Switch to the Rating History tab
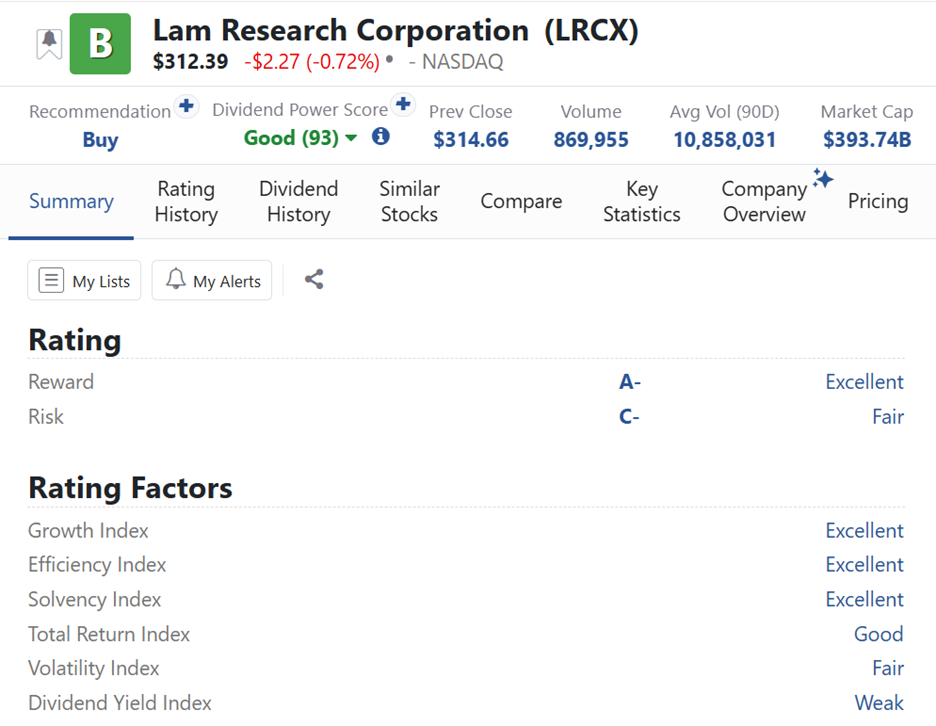 coord(186,201)
